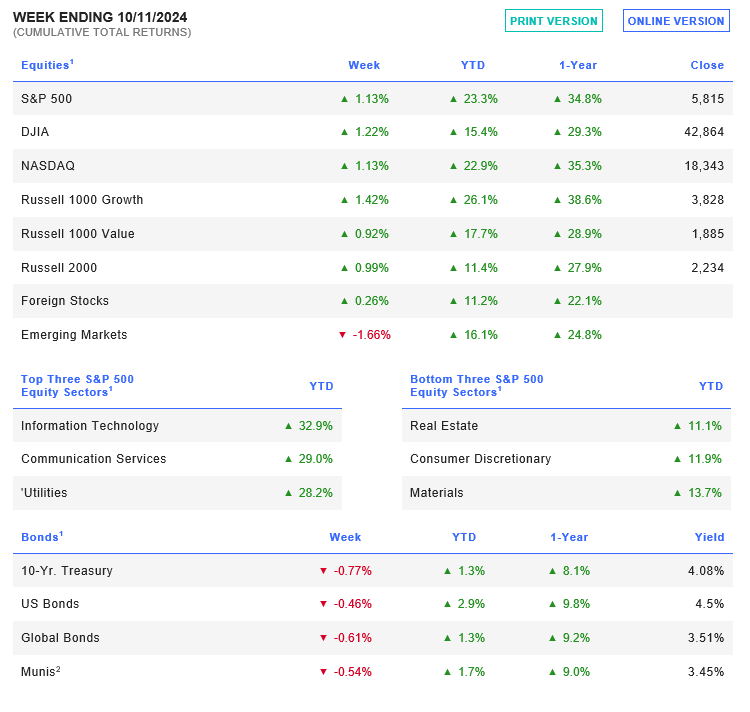
Task: Click 10-Yr. Treasury yield 4.08%
Action: (x=706, y=570)
